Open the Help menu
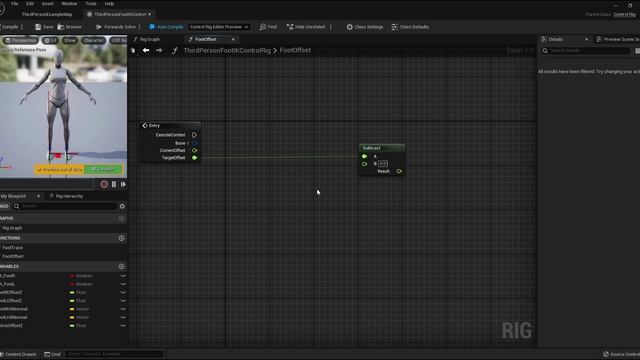 (x=109, y=4)
